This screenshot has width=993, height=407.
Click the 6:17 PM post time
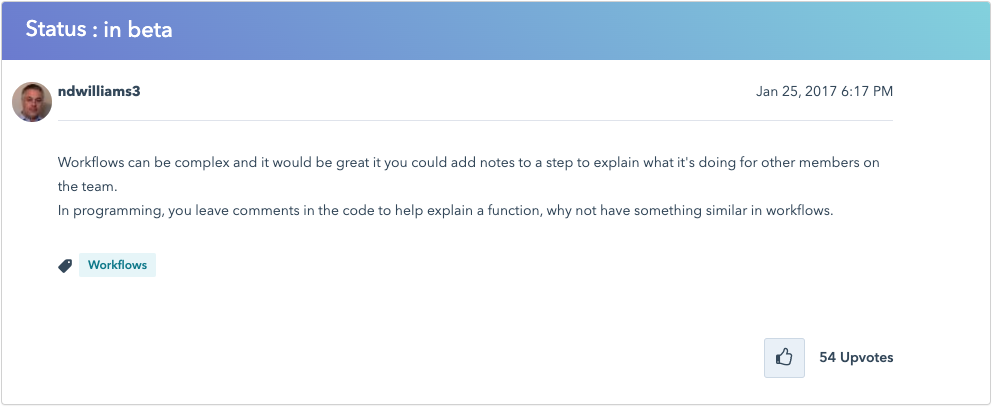(x=867, y=92)
